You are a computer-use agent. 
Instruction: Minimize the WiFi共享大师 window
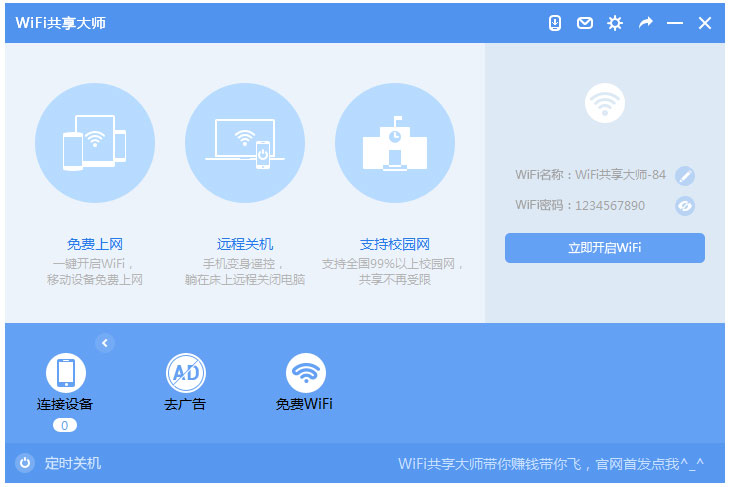[x=675, y=23]
